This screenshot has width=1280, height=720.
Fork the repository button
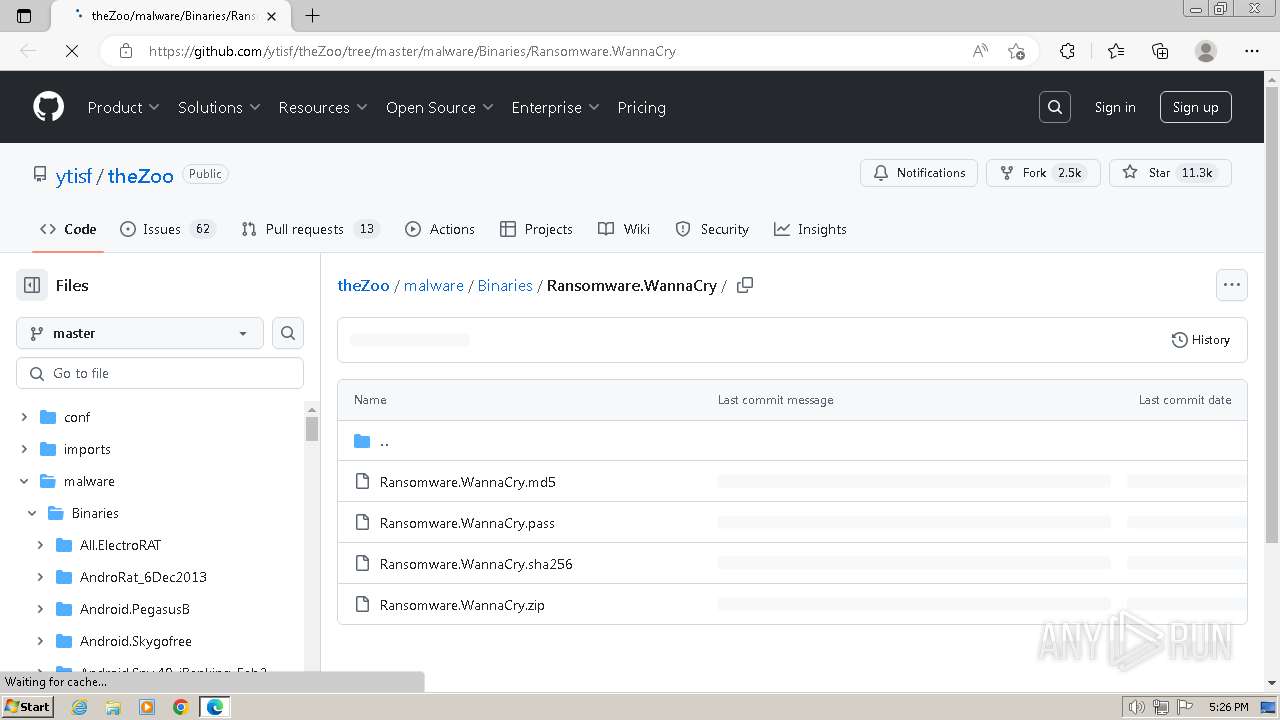[x=1043, y=173]
